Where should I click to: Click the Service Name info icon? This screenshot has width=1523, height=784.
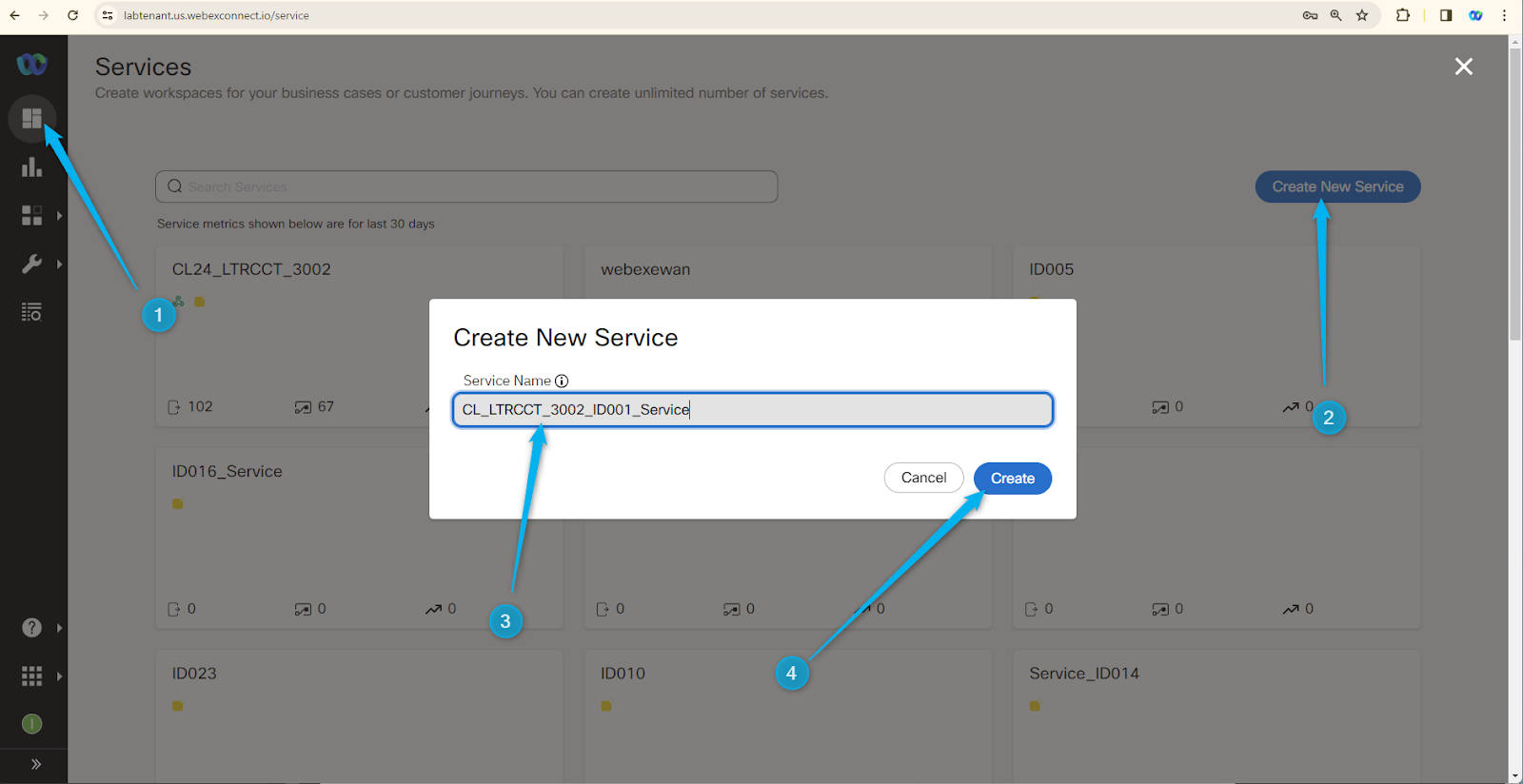pos(562,381)
